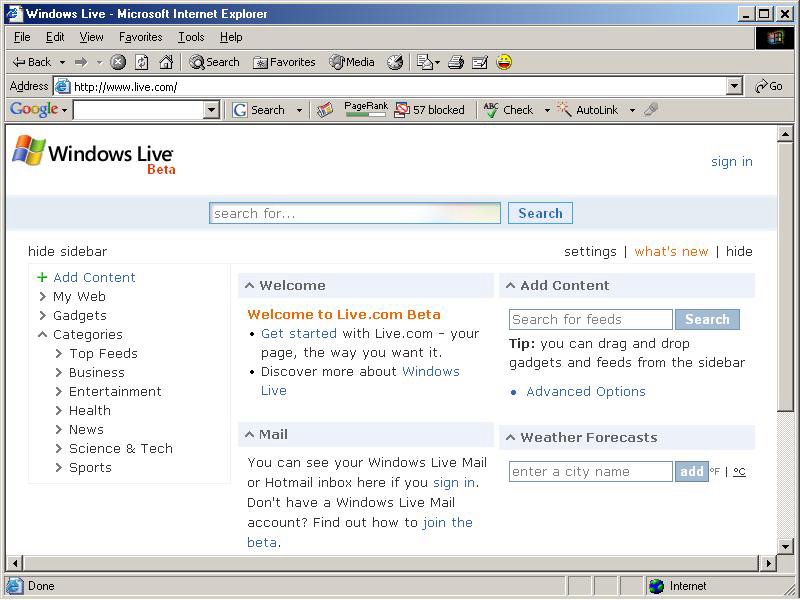The height and width of the screenshot is (600, 800).
Task: Click the enter a city name field
Action: point(590,472)
